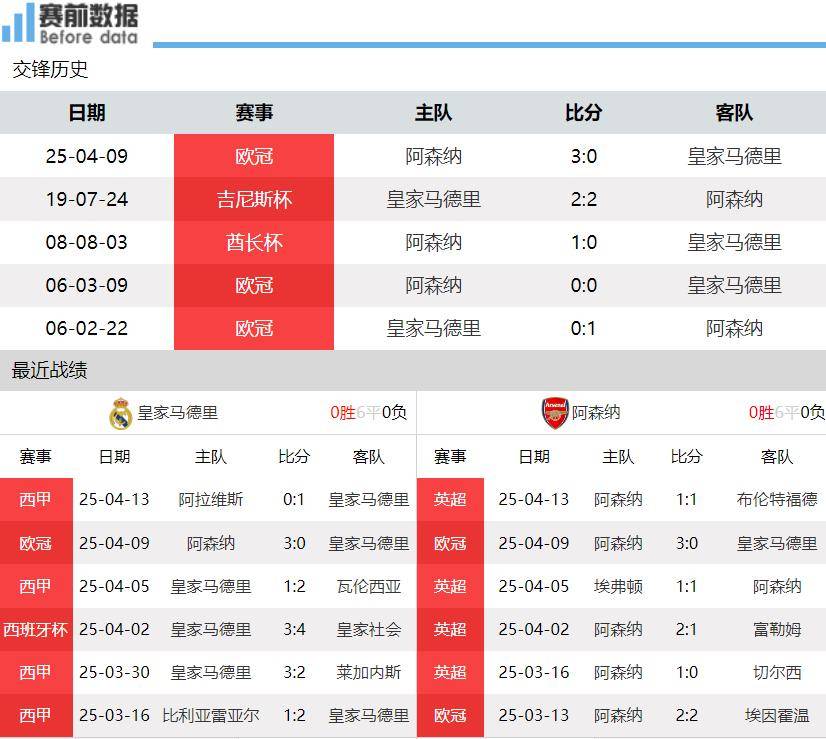Click 莱加内斯 opponent name
This screenshot has height=739, width=826.
tap(369, 673)
